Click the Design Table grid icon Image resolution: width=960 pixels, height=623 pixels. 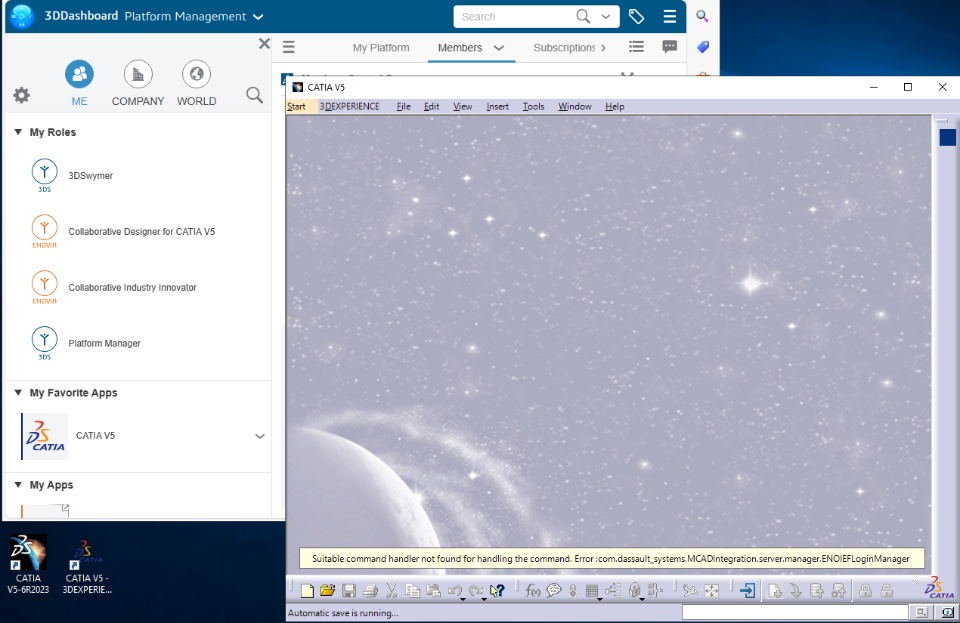tap(591, 591)
